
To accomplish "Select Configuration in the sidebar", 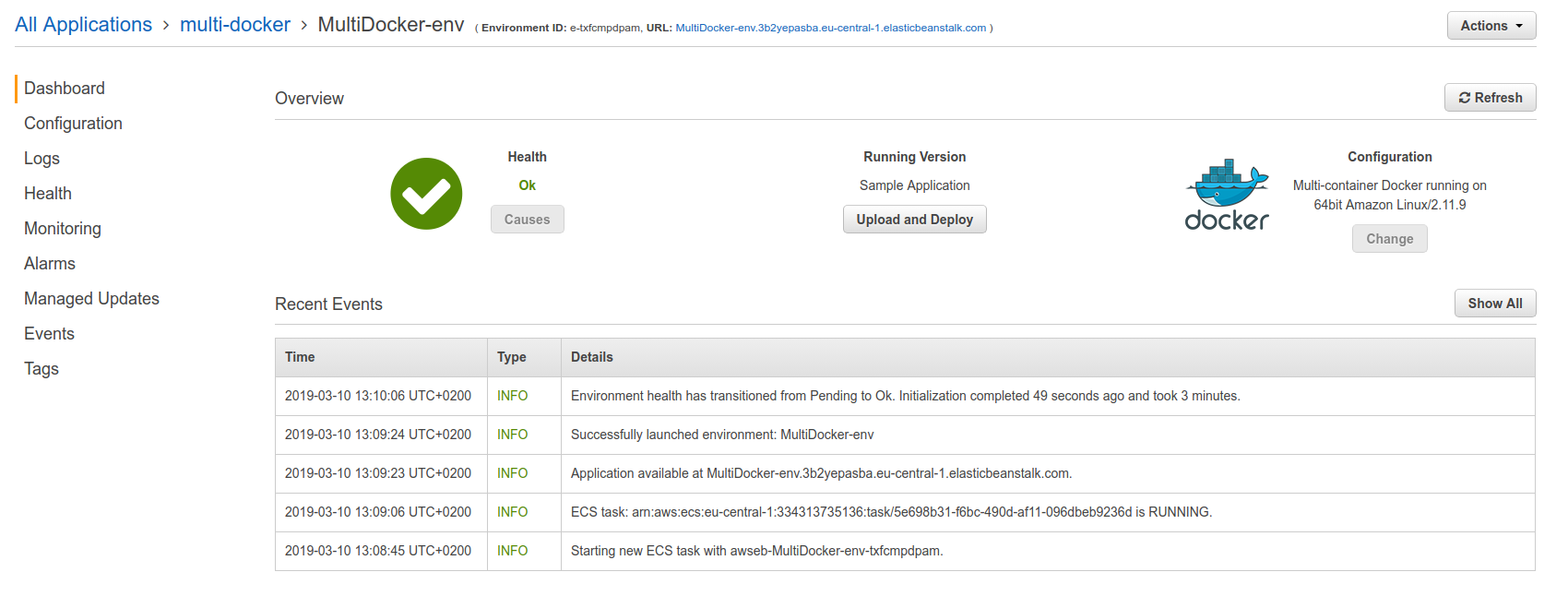I will click(x=73, y=124).
